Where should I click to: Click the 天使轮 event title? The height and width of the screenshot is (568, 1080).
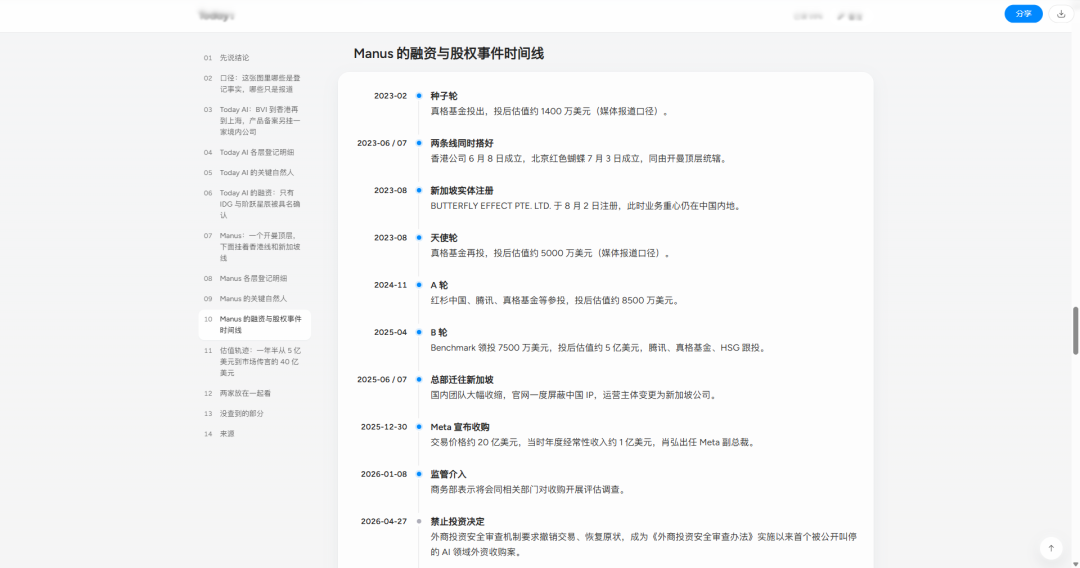(x=444, y=238)
